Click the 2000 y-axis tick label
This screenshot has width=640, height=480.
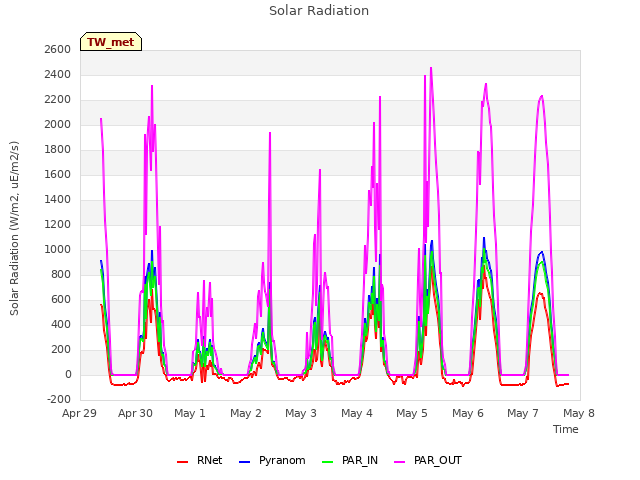click(58, 124)
